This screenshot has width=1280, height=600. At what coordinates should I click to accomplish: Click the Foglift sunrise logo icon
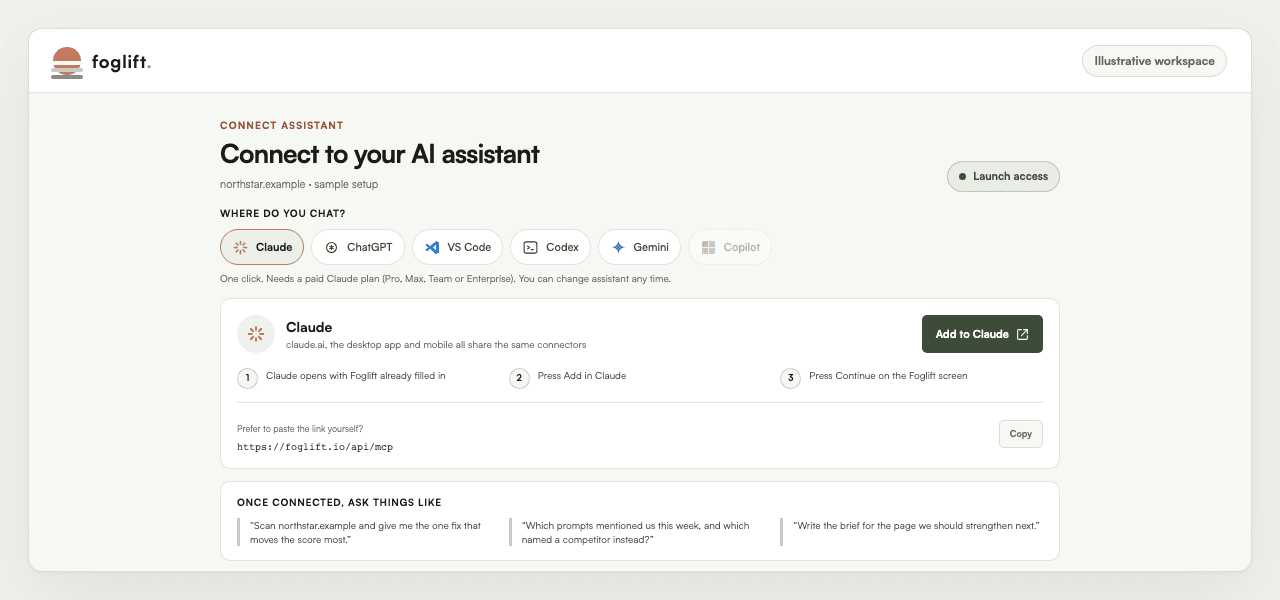click(67, 62)
